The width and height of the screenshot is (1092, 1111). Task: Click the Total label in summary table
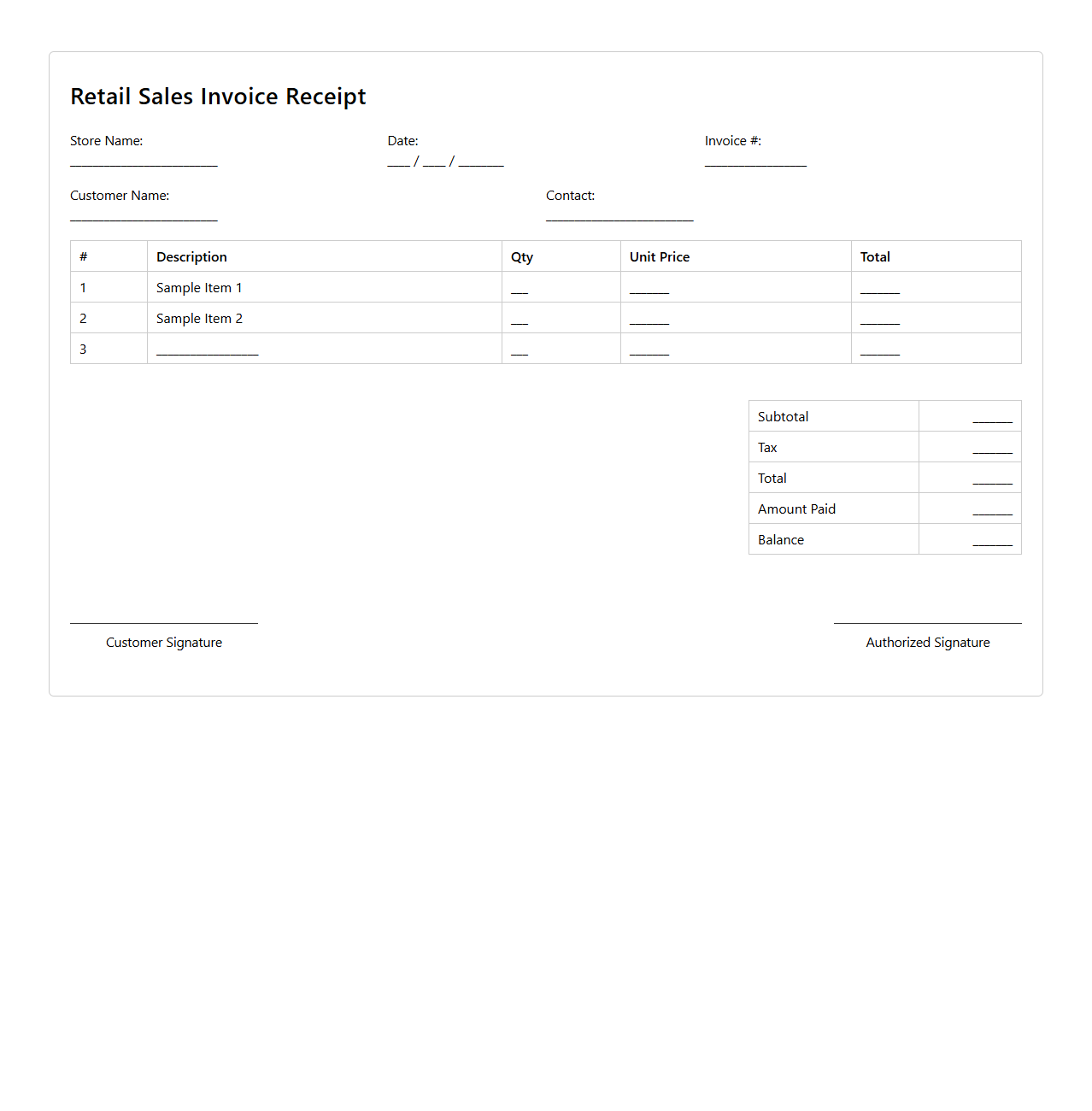[x=772, y=478]
